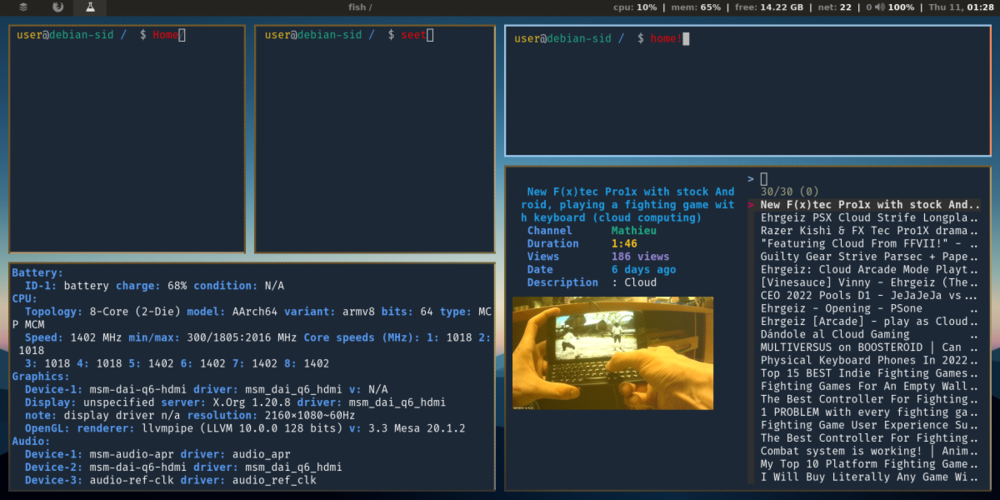This screenshot has width=1000, height=500.
Task: Select 'Ehrgeiz - Opening - PSone' result
Action: (x=869, y=308)
